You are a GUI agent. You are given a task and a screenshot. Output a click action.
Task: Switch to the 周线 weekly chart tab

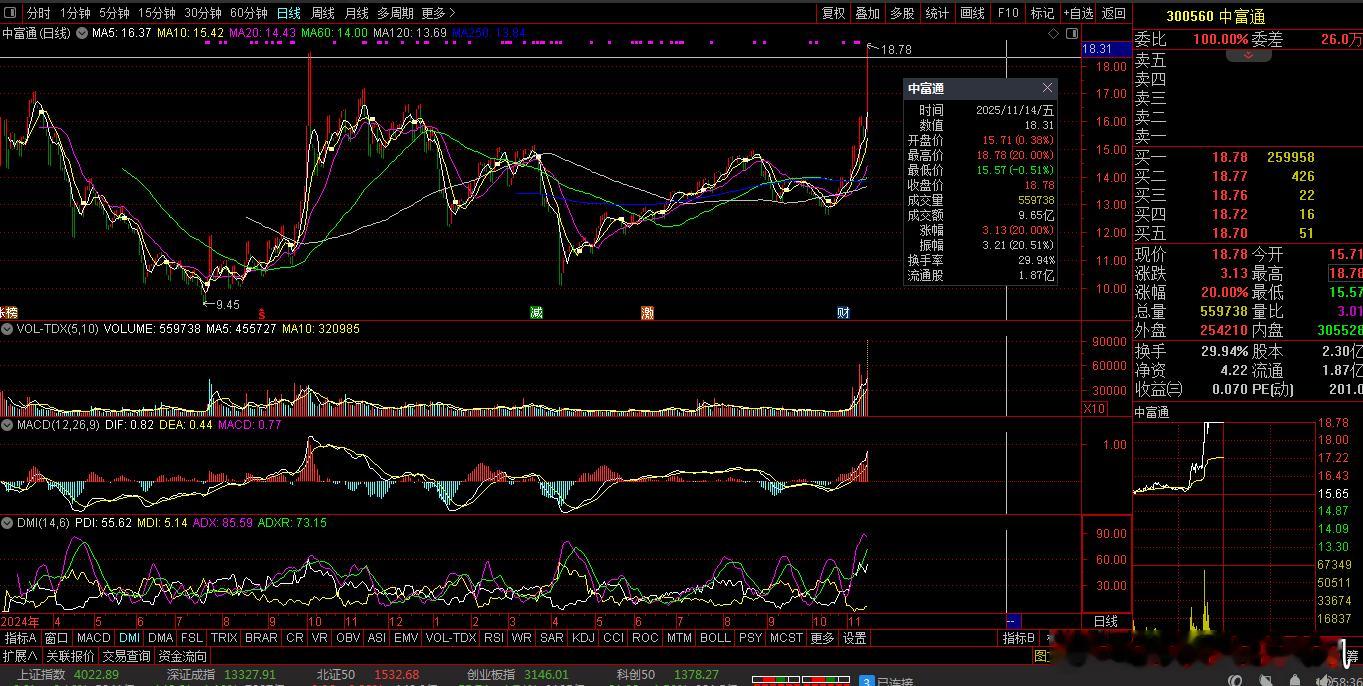tap(323, 13)
